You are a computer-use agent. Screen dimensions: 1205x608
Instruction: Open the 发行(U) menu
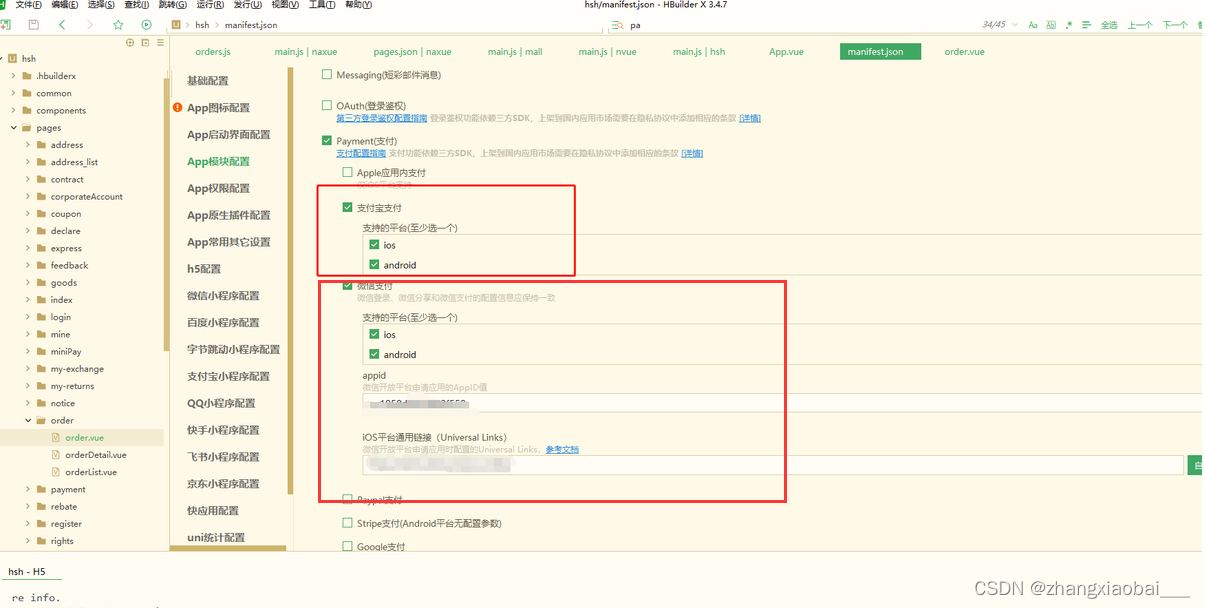click(x=247, y=5)
